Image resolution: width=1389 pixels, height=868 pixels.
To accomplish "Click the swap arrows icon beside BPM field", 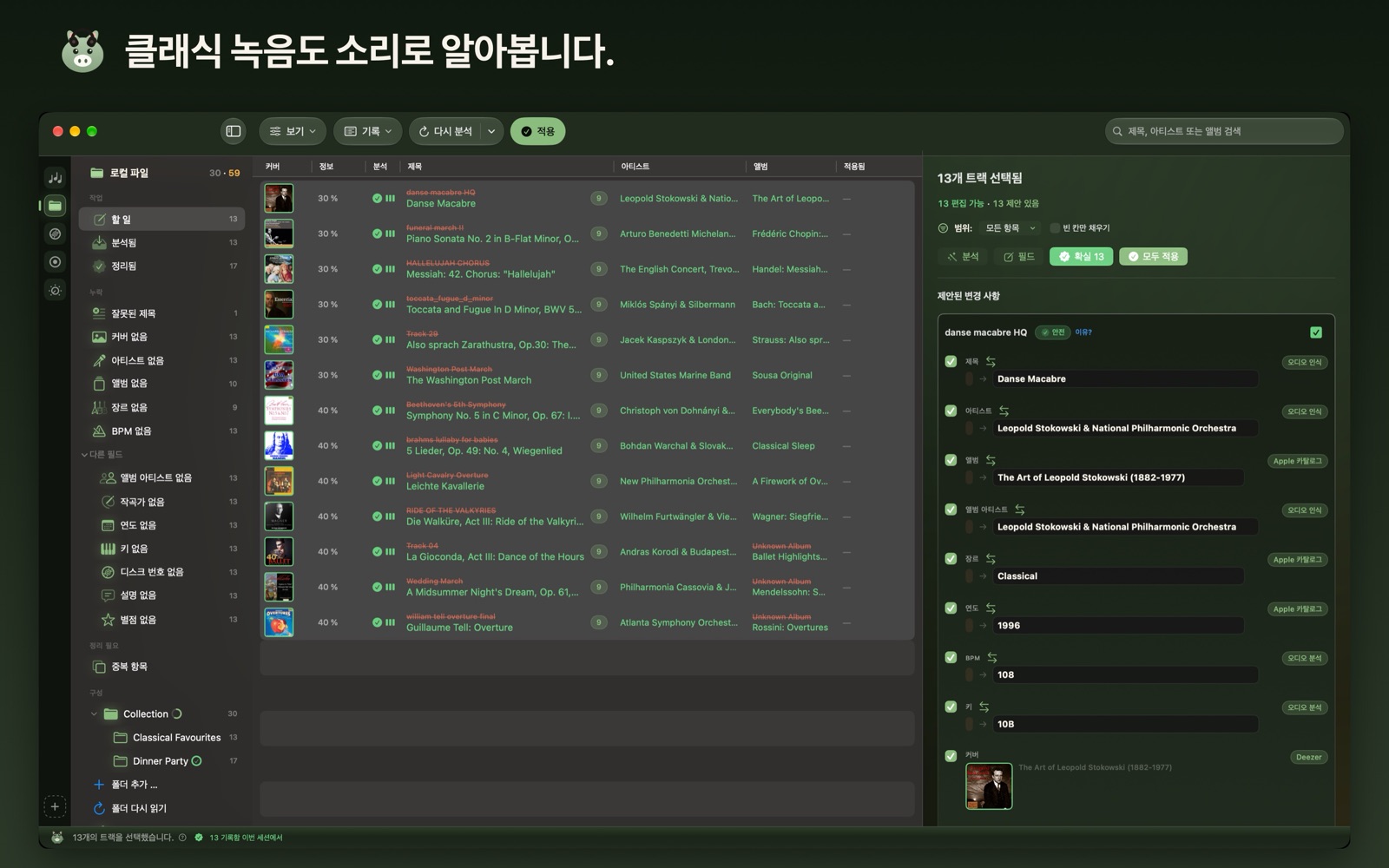I will pyautogui.click(x=992, y=658).
